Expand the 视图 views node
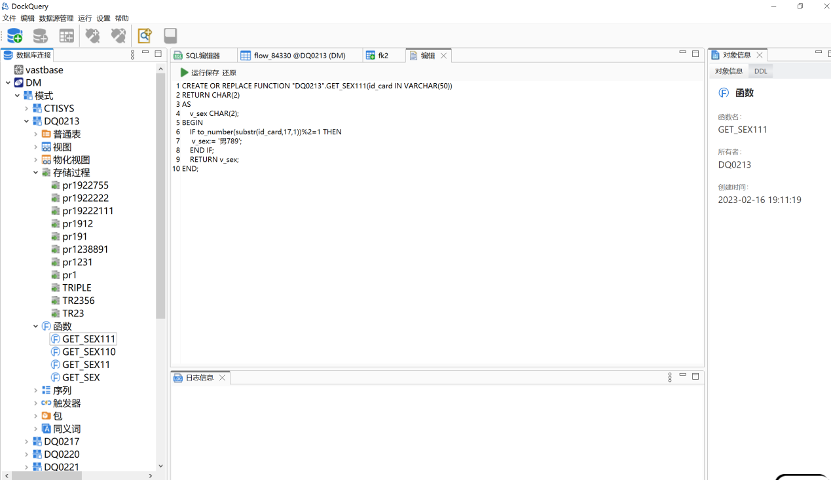 (36, 147)
